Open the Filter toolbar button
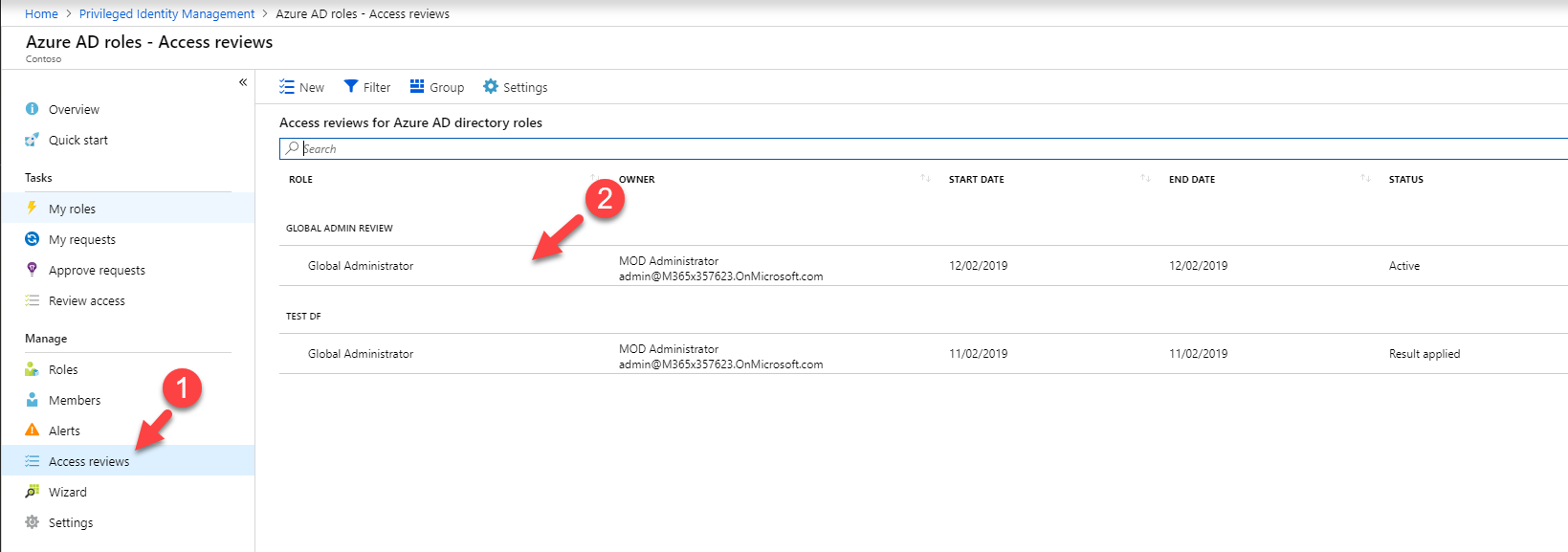Screen dimensions: 1568x552 367,87
